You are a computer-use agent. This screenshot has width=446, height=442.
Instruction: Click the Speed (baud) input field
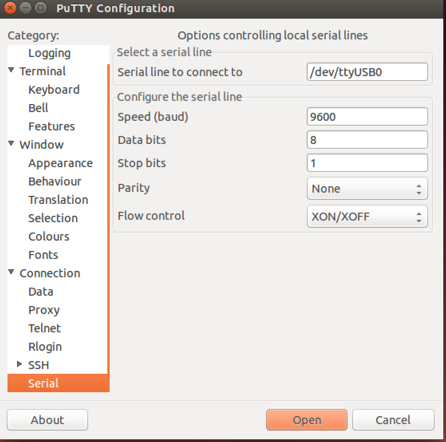(x=367, y=116)
